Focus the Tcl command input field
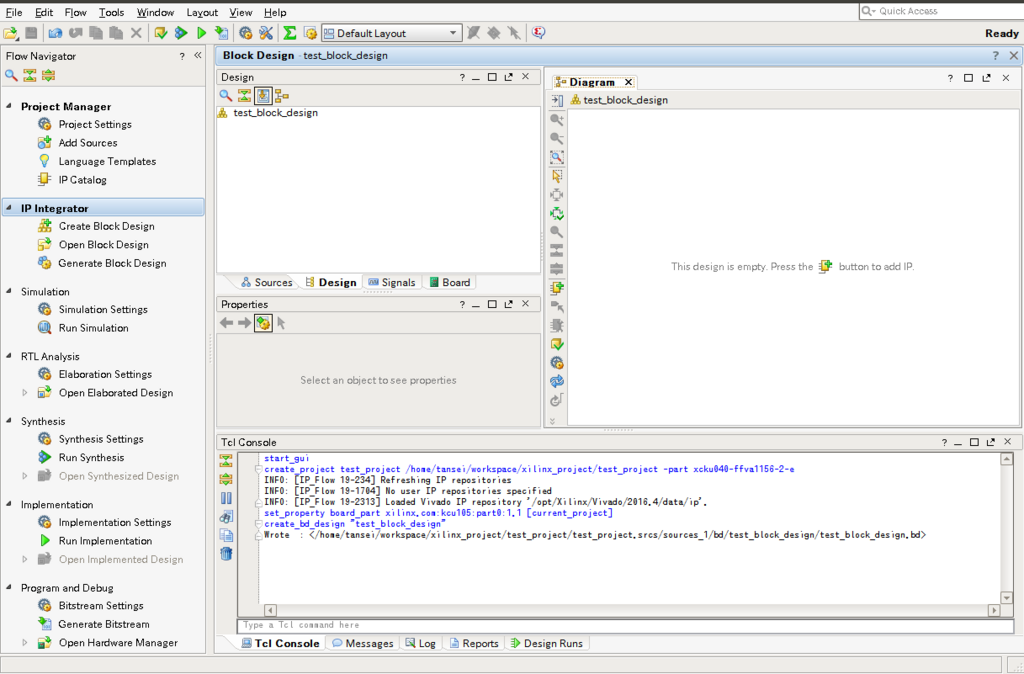Viewport: 1024px width, 674px height. coord(625,625)
